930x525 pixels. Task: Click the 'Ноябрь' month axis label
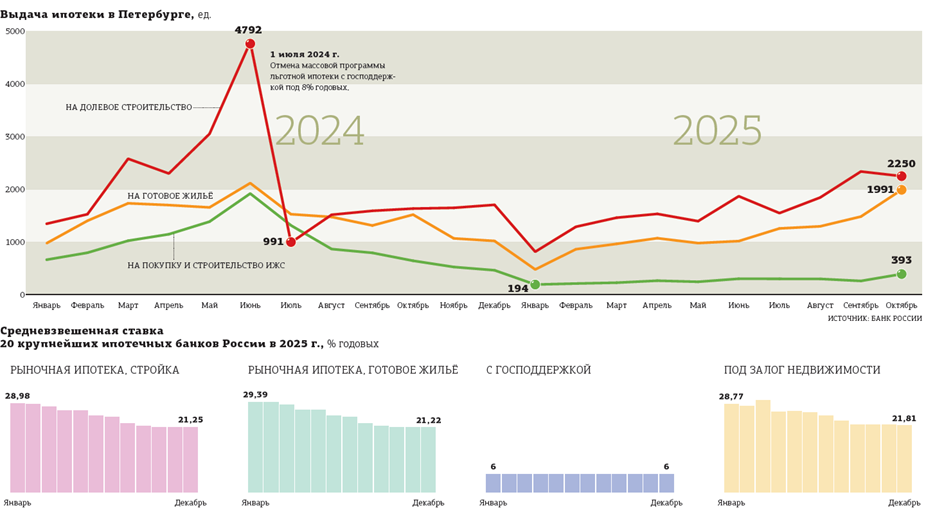[453, 305]
